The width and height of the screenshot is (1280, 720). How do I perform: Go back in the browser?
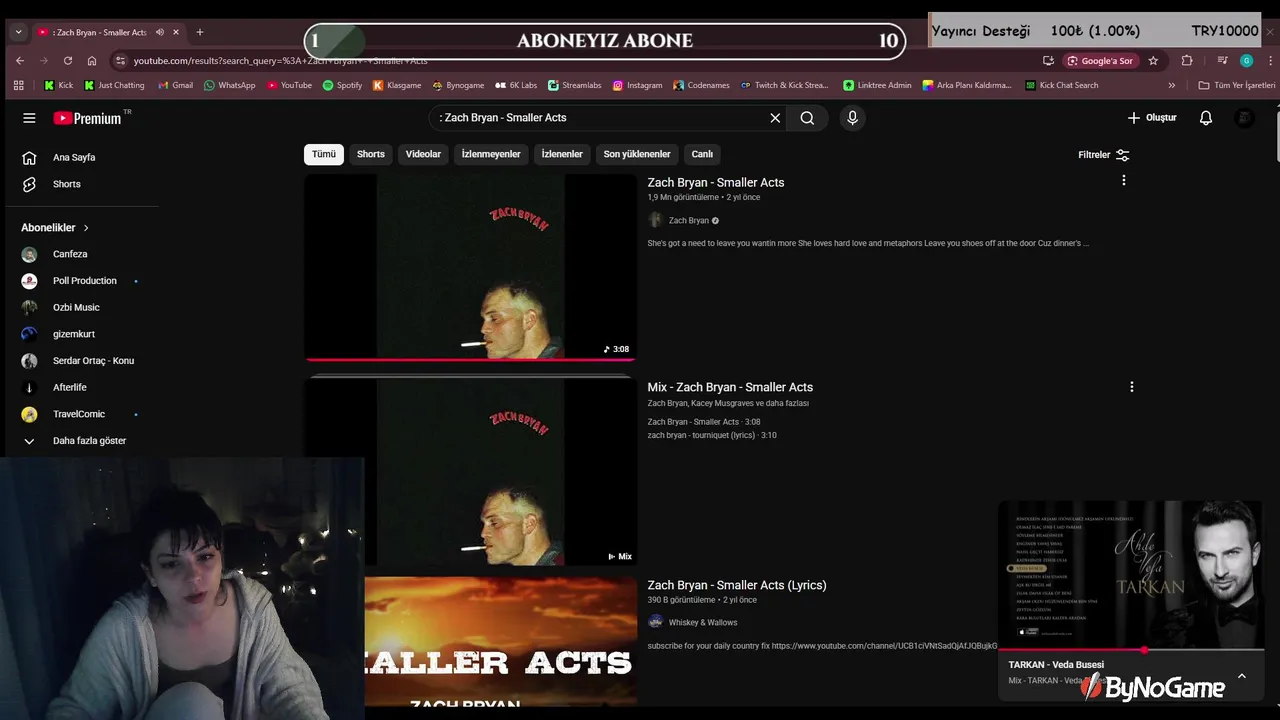pyautogui.click(x=20, y=60)
